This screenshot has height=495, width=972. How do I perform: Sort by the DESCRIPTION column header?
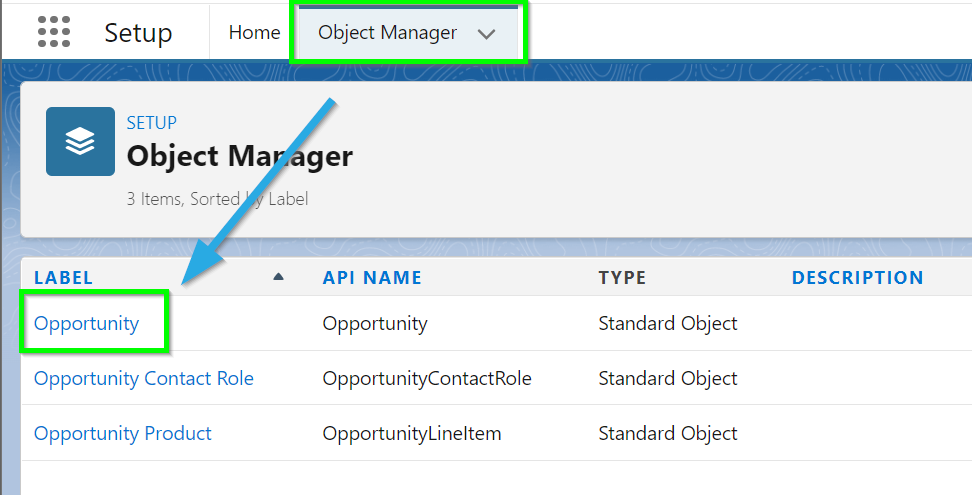(x=858, y=278)
